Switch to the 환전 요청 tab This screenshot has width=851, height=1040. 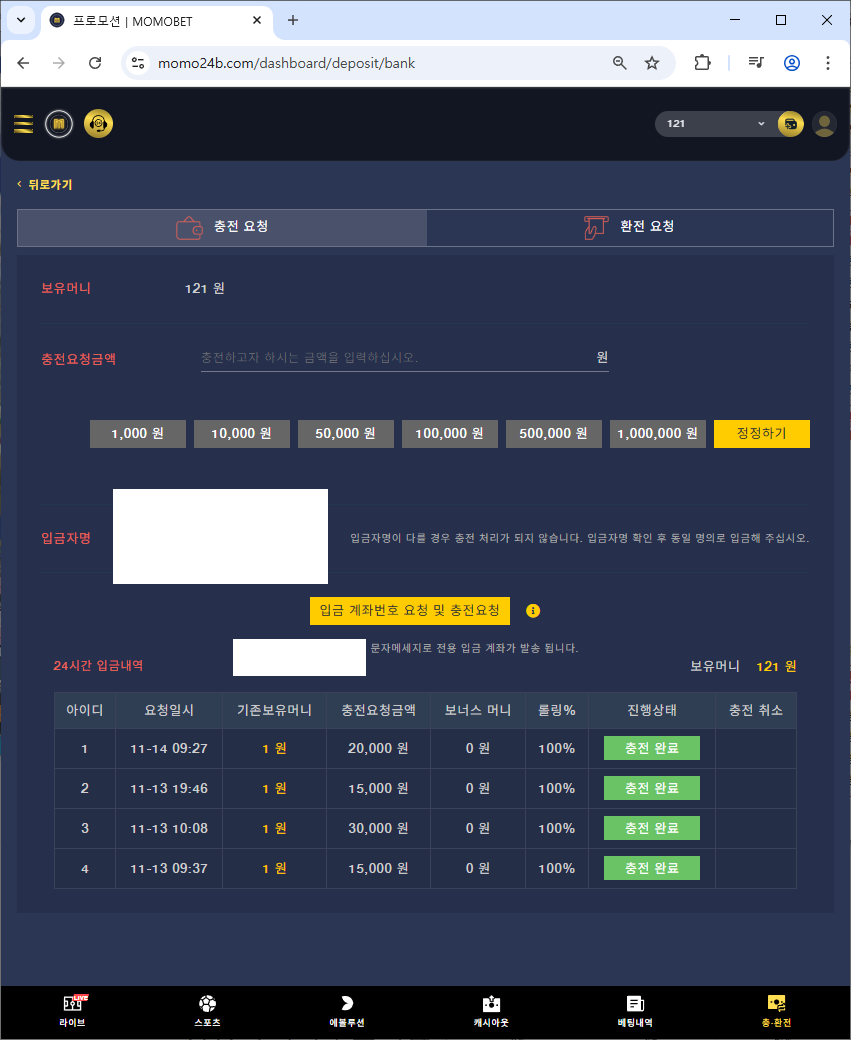click(630, 227)
